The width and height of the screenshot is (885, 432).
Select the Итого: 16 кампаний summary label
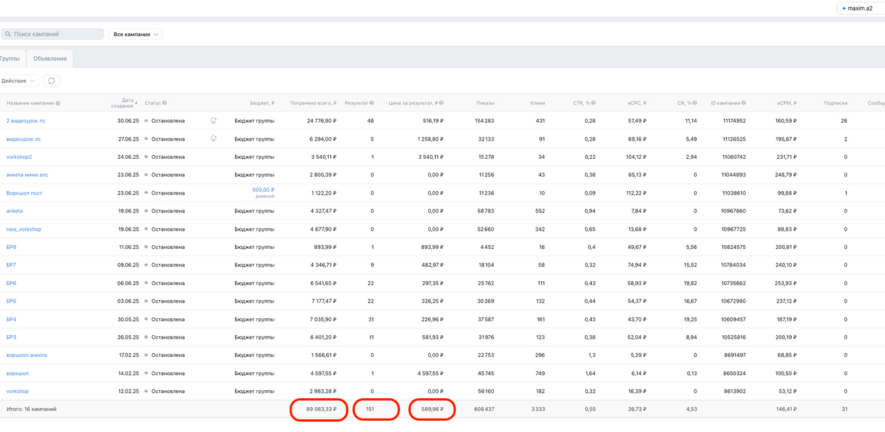click(31, 409)
